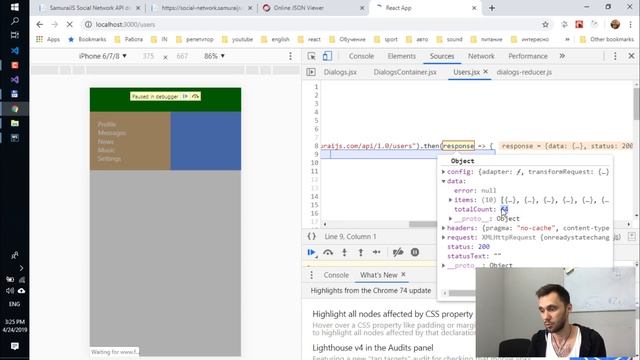The width and height of the screenshot is (640, 360).
Task: Deactivate breakpoints toggle
Action: 398,253
